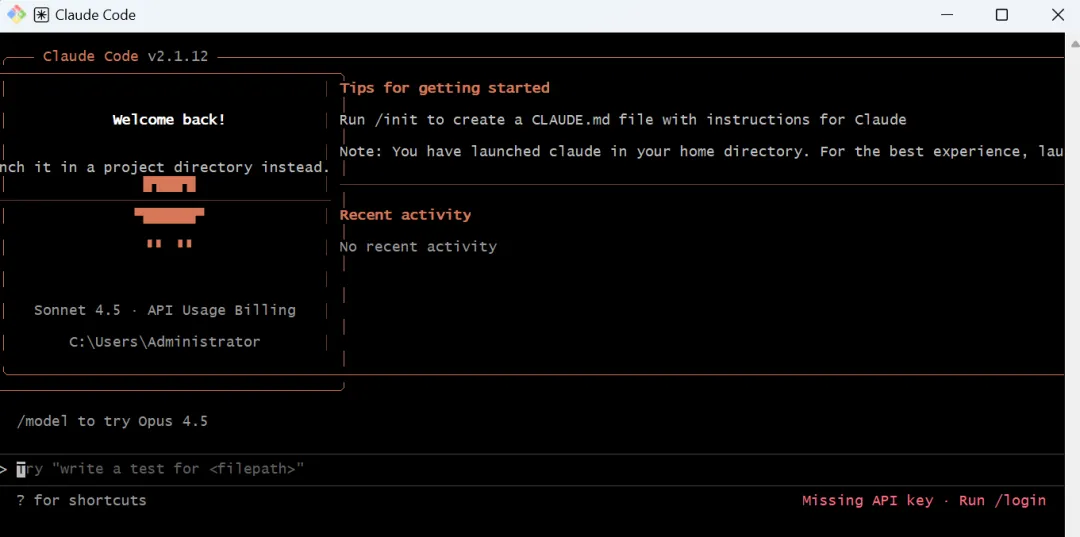1080x537 pixels.
Task: Click the "Claude Code" window title text
Action: (95, 15)
